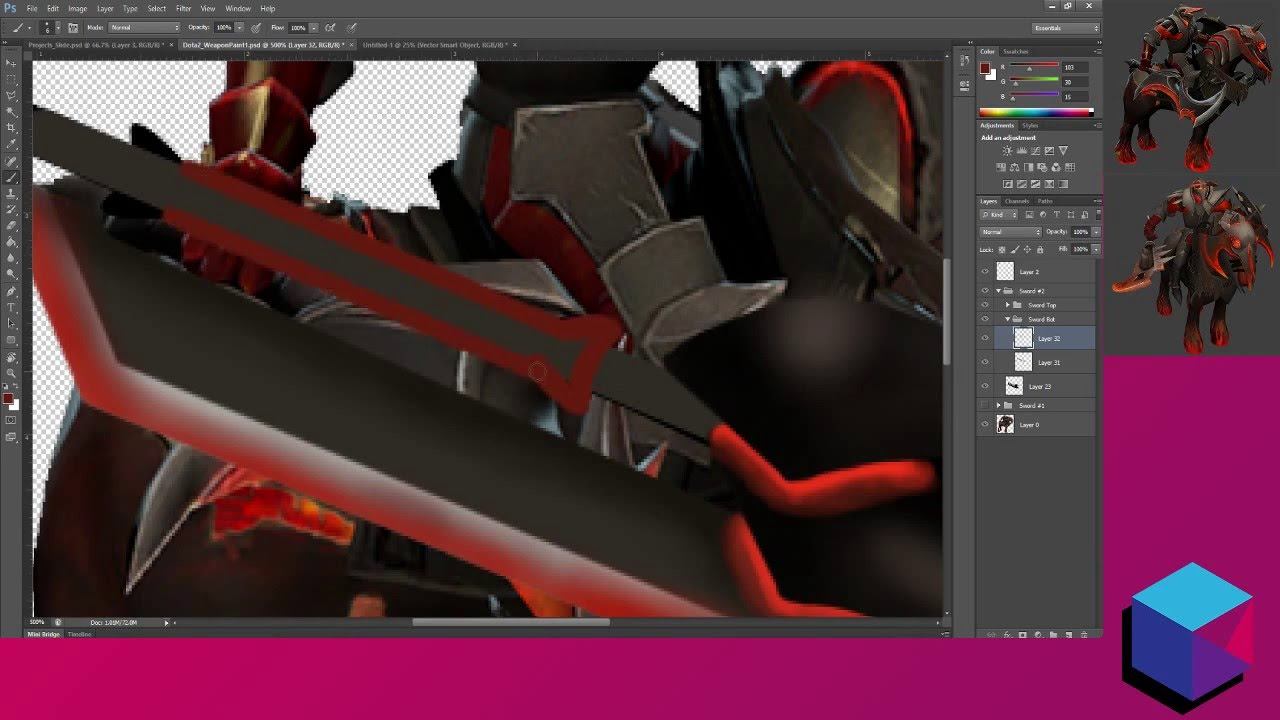The image size is (1280, 720).
Task: Switch to the Swatches tab
Action: [x=1015, y=51]
